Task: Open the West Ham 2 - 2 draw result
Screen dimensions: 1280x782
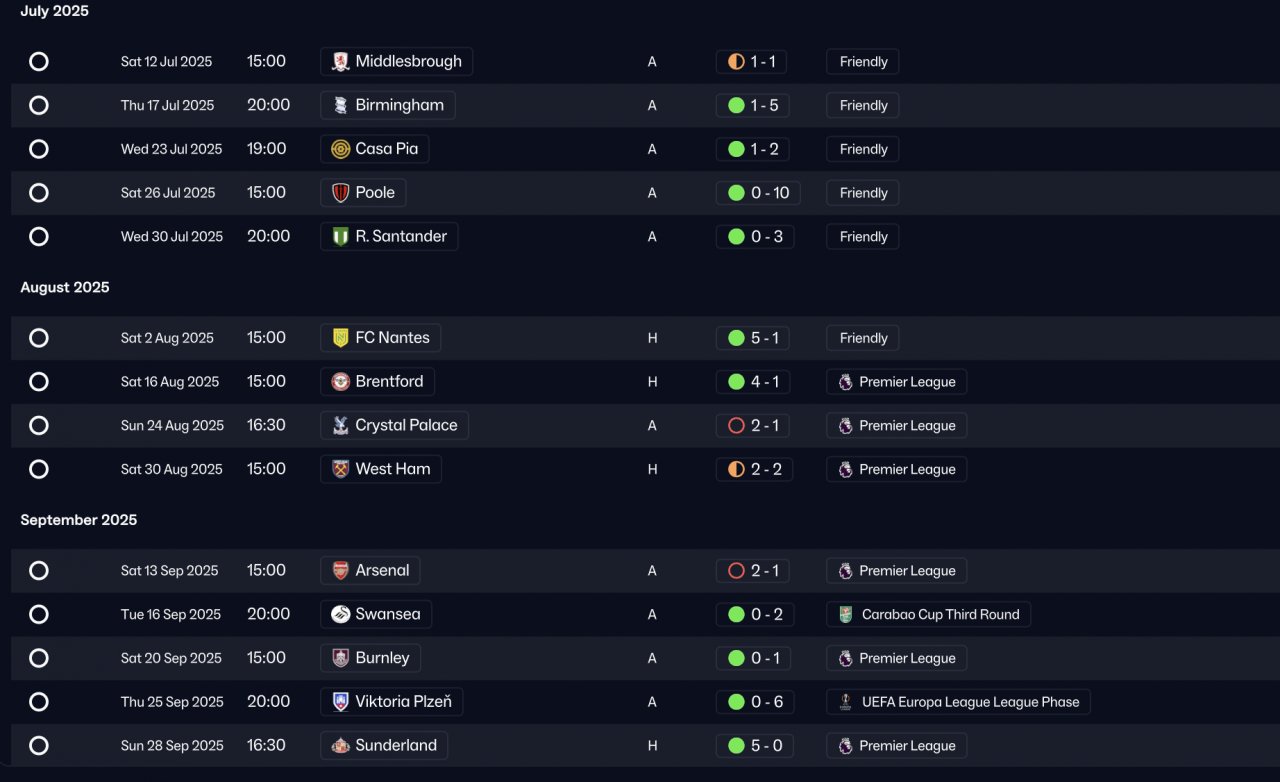Action: click(754, 470)
